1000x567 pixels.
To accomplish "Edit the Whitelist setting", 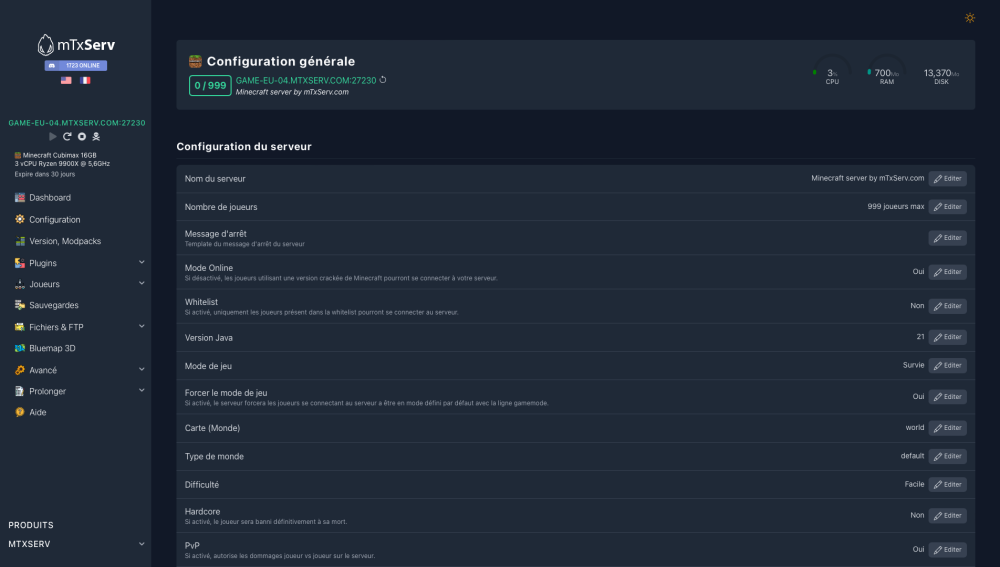I will tap(947, 306).
